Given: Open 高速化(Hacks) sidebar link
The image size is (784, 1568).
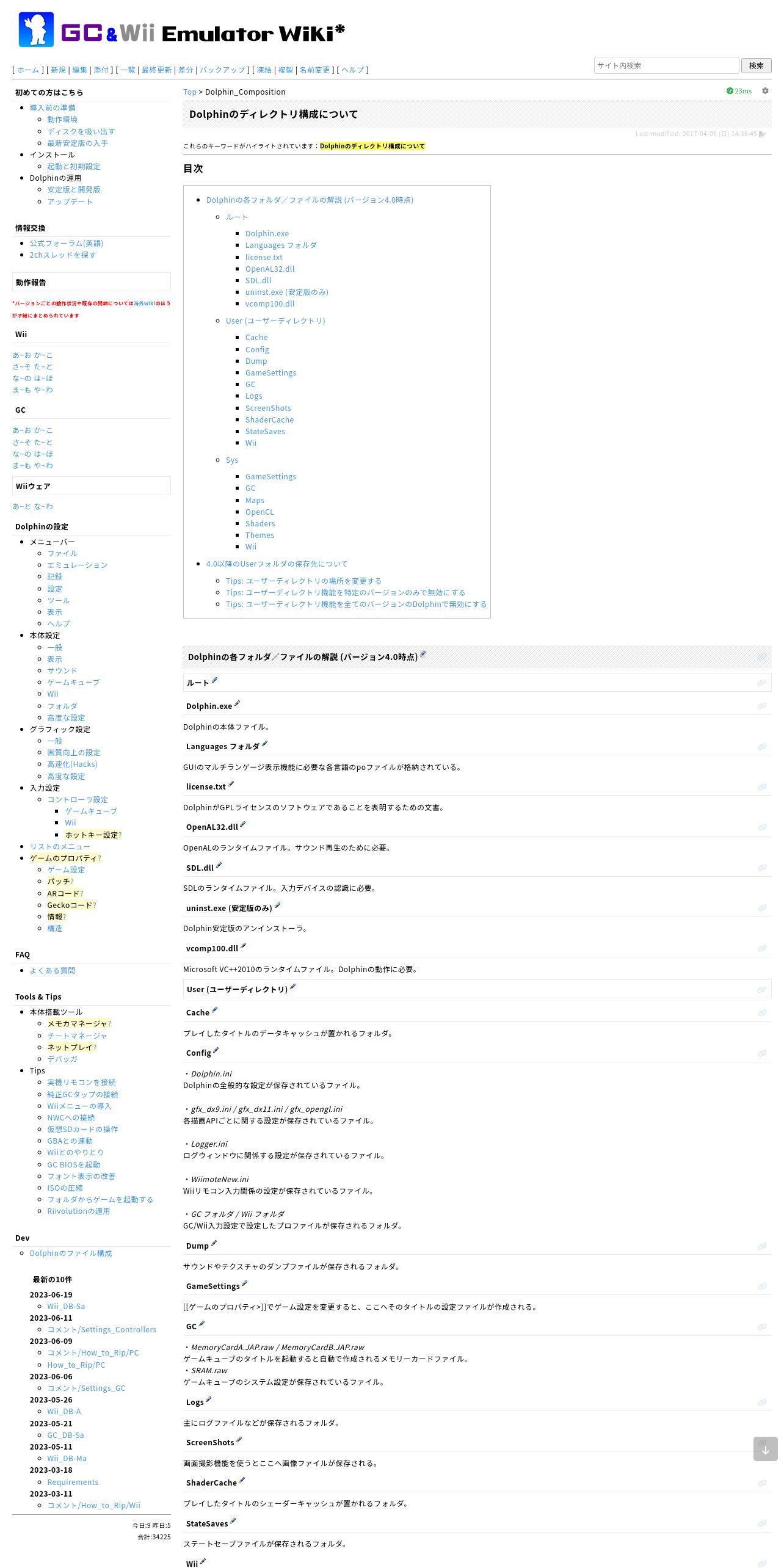Looking at the screenshot, I should click(x=72, y=764).
